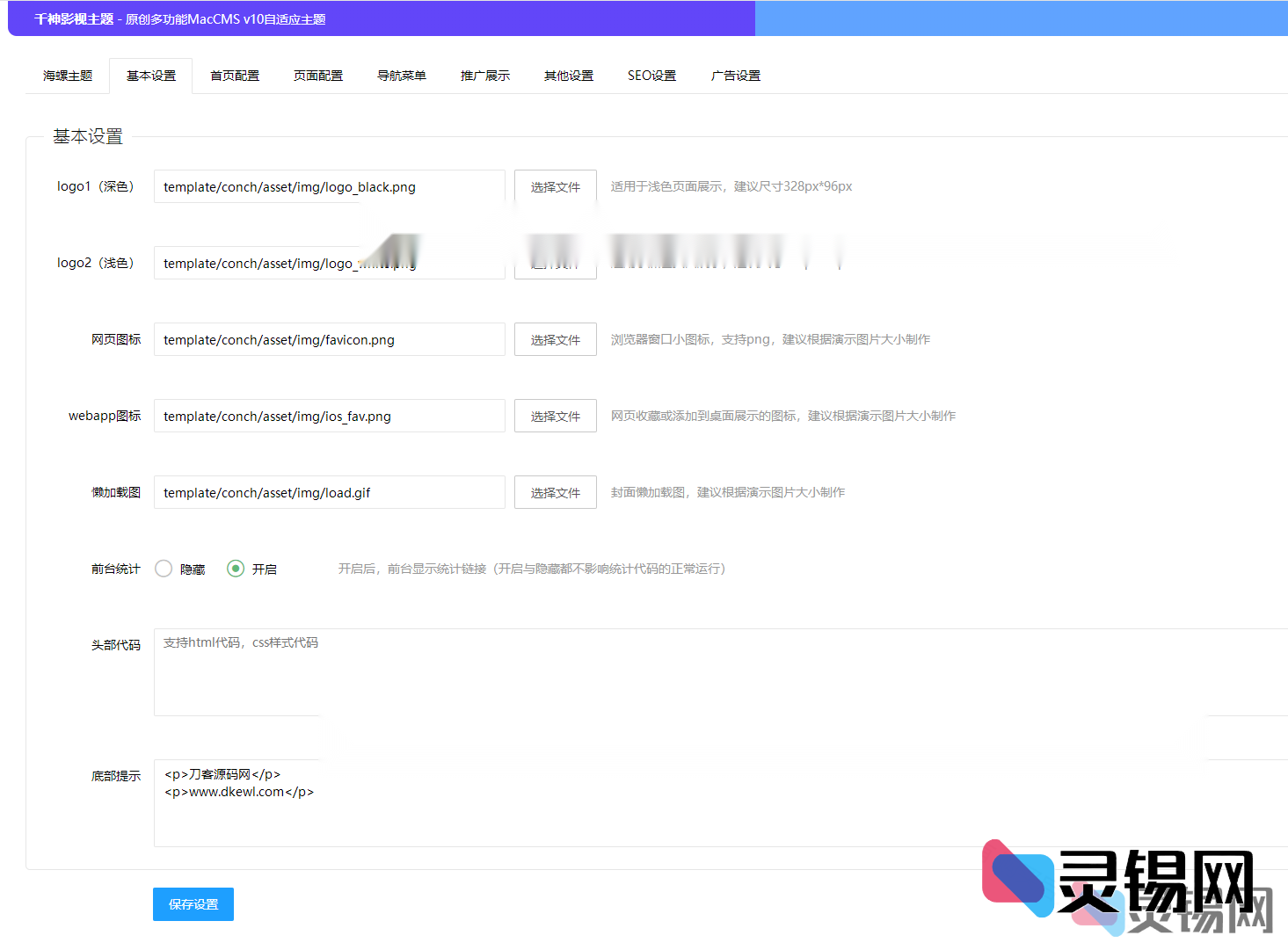The width and height of the screenshot is (1288, 950).
Task: Click the logo1 path input field
Action: (x=330, y=186)
